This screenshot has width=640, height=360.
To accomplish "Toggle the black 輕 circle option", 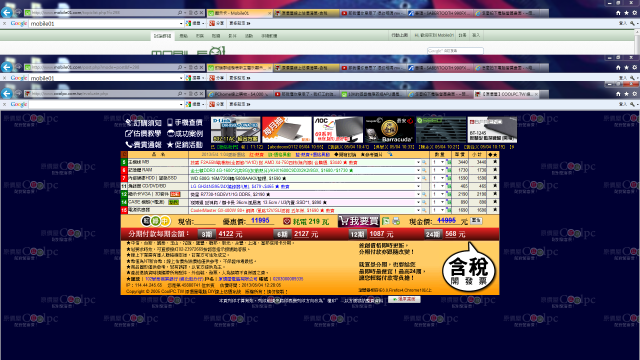I will pyautogui.click(x=147, y=221).
